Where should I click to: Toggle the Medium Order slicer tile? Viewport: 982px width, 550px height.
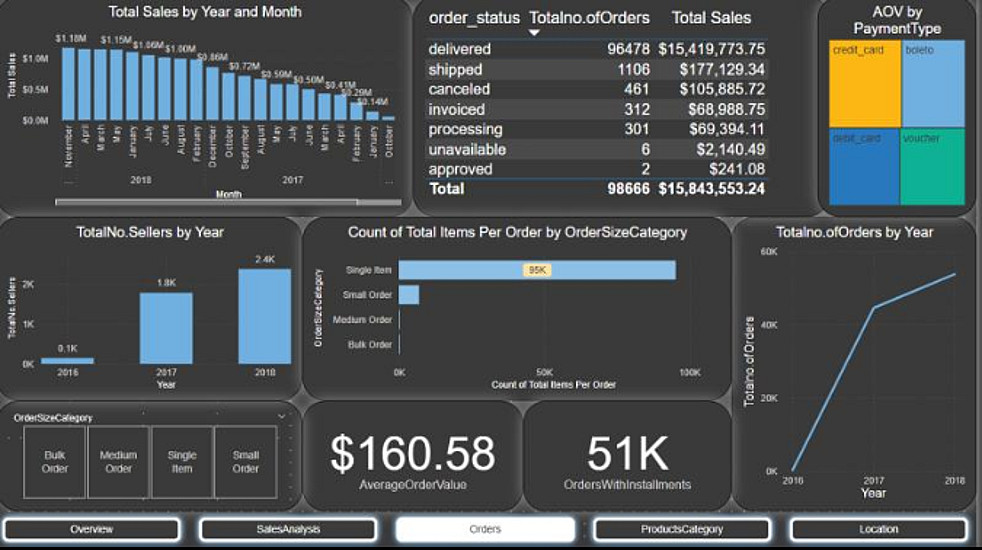point(118,462)
